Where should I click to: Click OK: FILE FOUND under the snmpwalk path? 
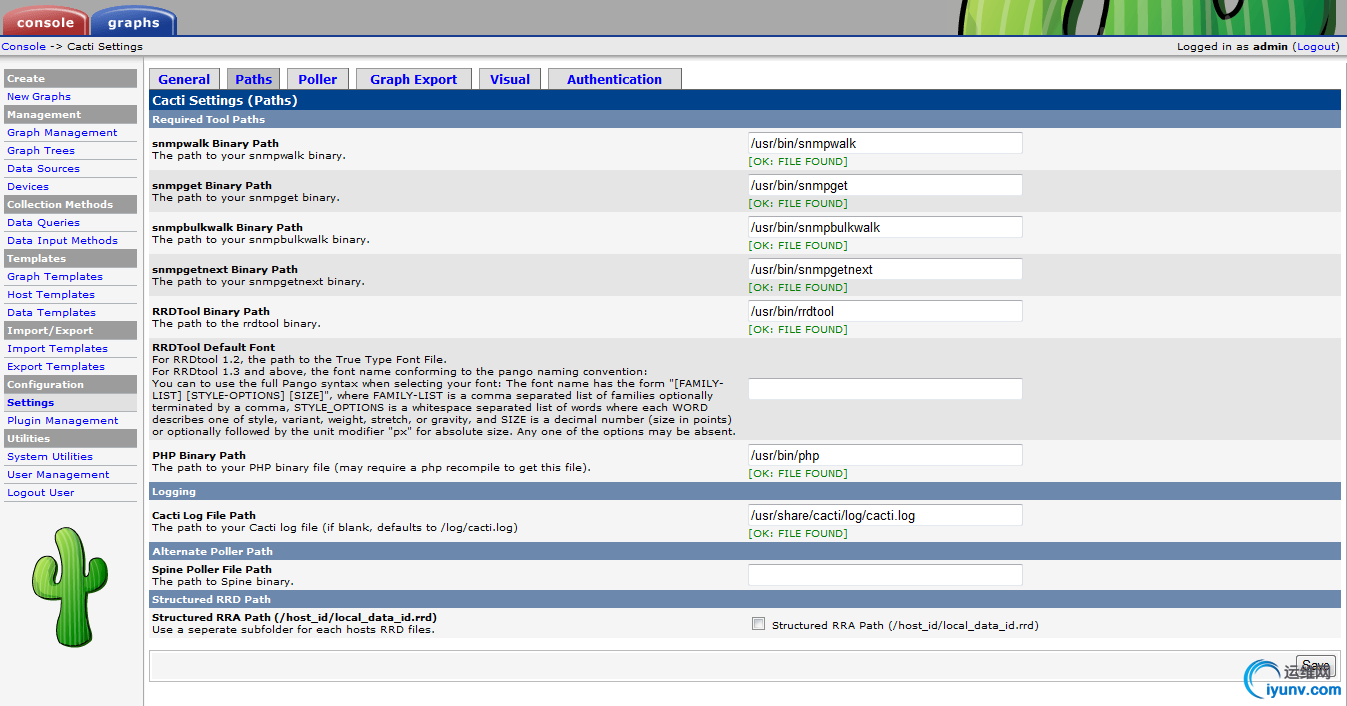tap(798, 161)
